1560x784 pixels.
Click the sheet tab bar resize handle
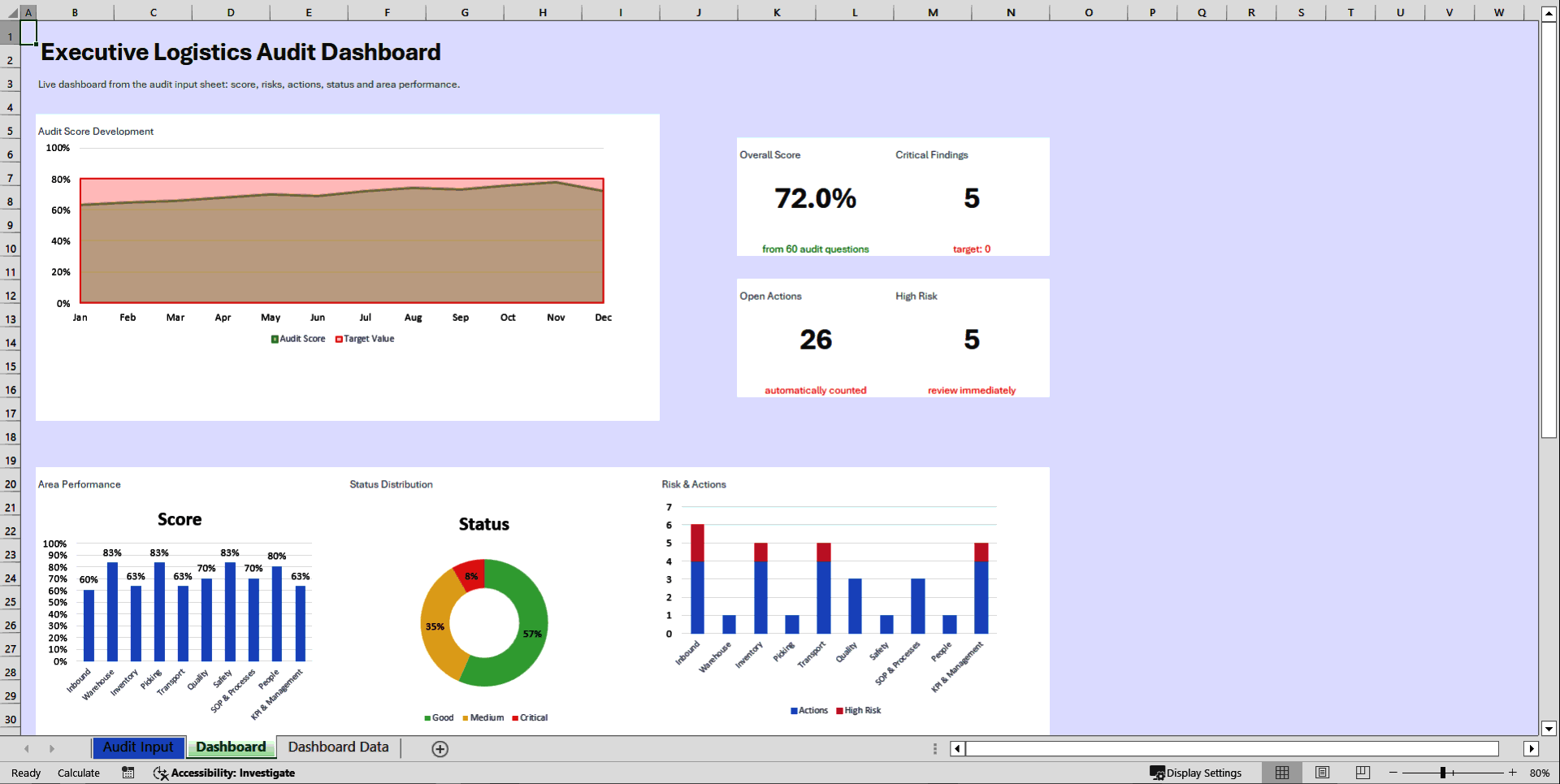coord(935,749)
